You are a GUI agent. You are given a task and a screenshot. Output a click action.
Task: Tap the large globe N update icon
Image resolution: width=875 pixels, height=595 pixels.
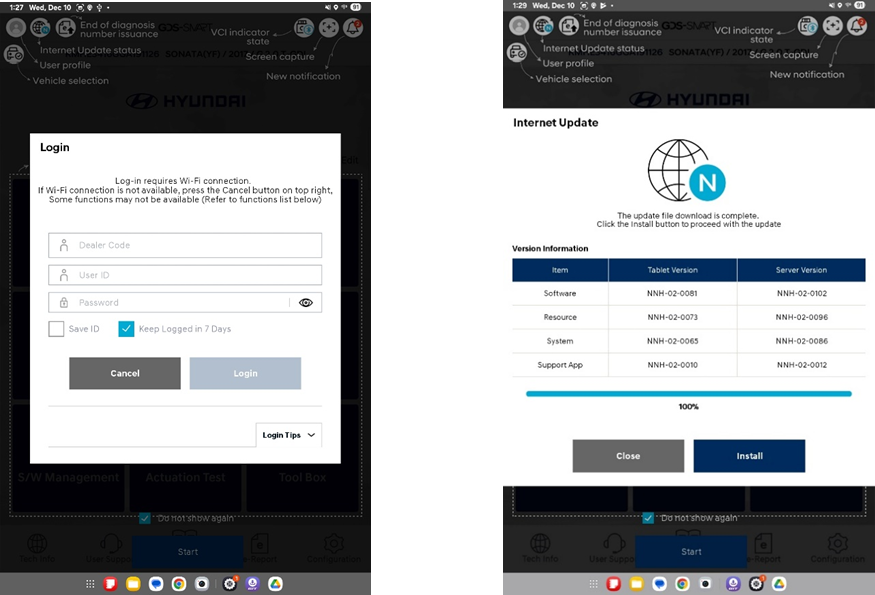coord(687,171)
